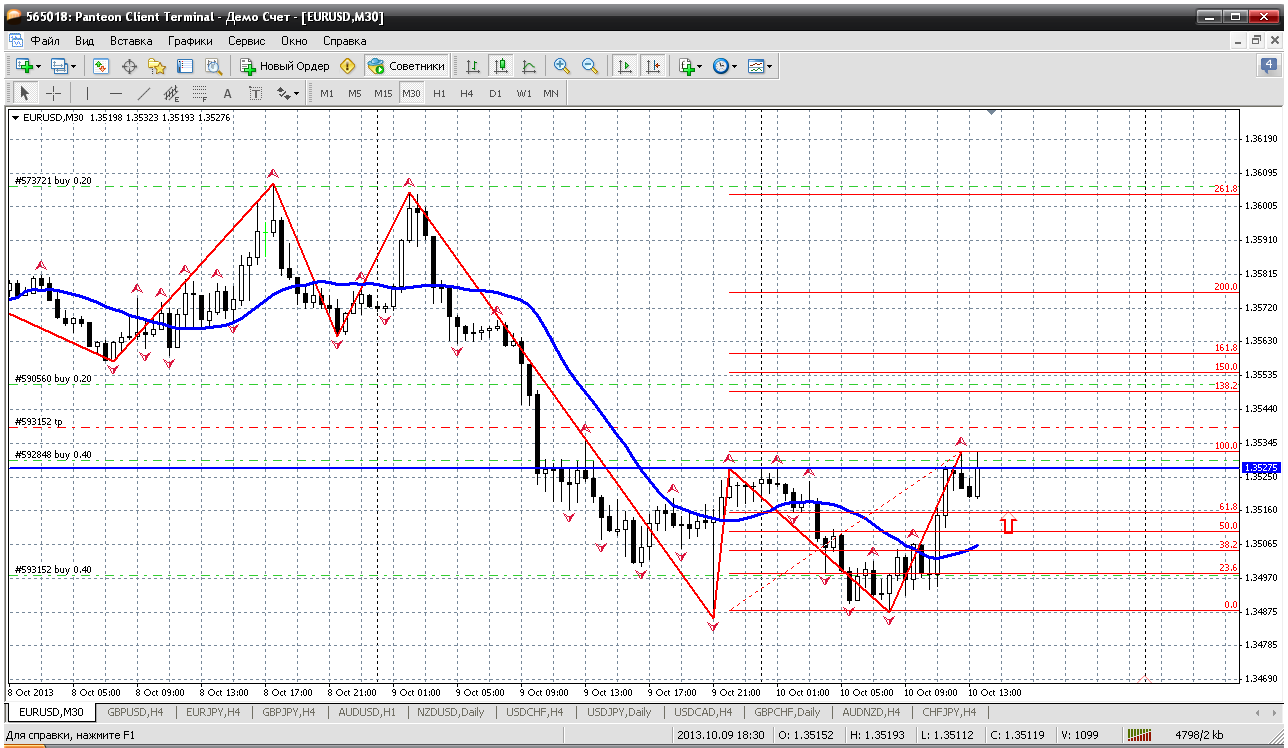Image resolution: width=1288 pixels, height=748 pixels.
Task: Expand the Templates dropdown
Action: point(770,66)
